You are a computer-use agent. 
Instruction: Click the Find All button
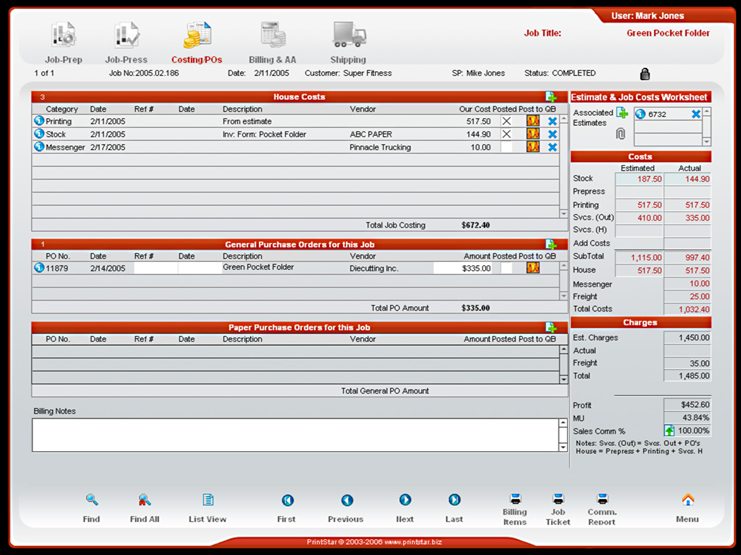[145, 508]
